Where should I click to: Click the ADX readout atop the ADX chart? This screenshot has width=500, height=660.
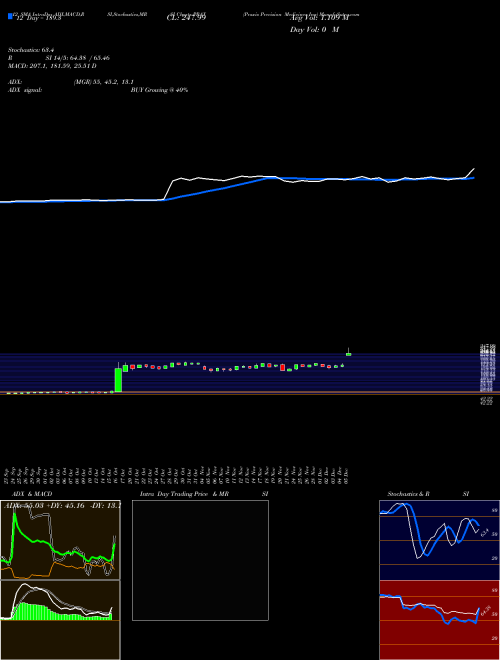pos(62,505)
